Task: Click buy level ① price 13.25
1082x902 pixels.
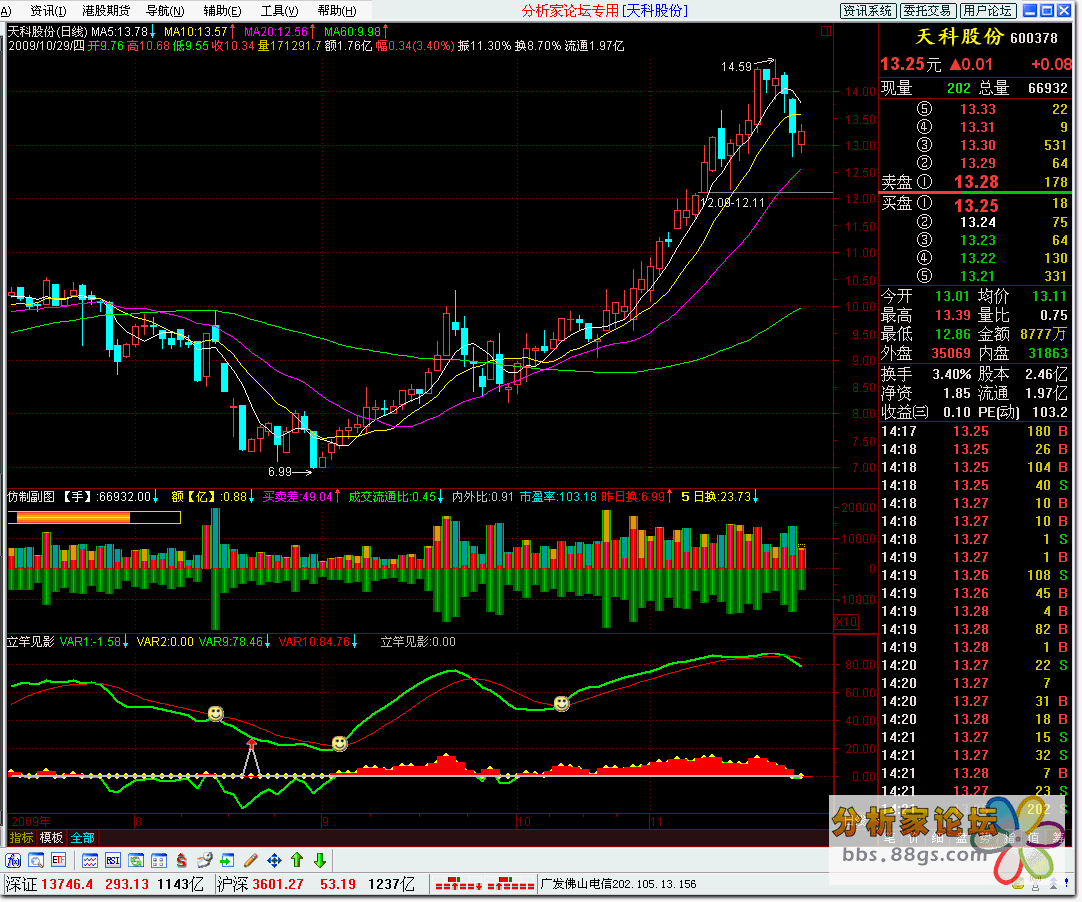Action: pyautogui.click(x=976, y=206)
